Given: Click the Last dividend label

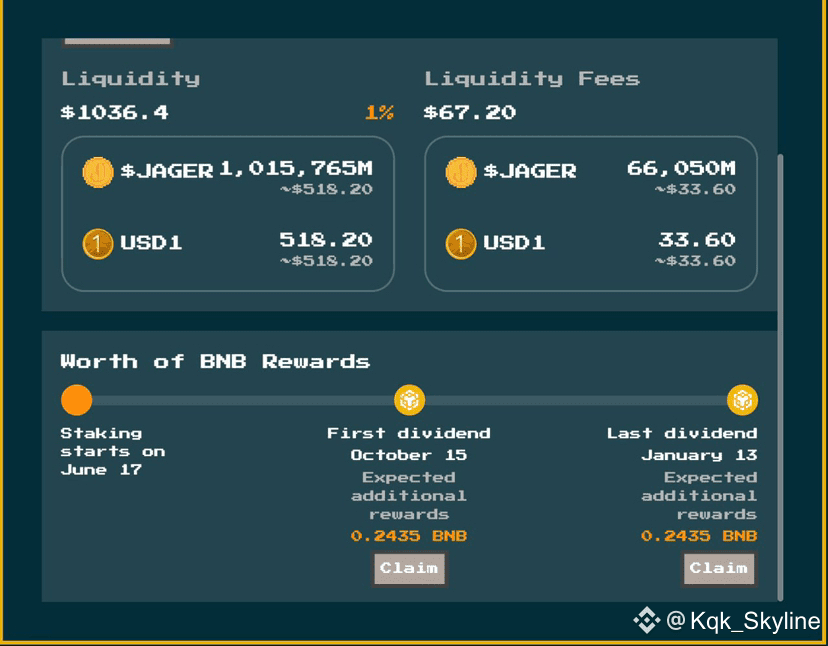Looking at the screenshot, I should [x=682, y=433].
